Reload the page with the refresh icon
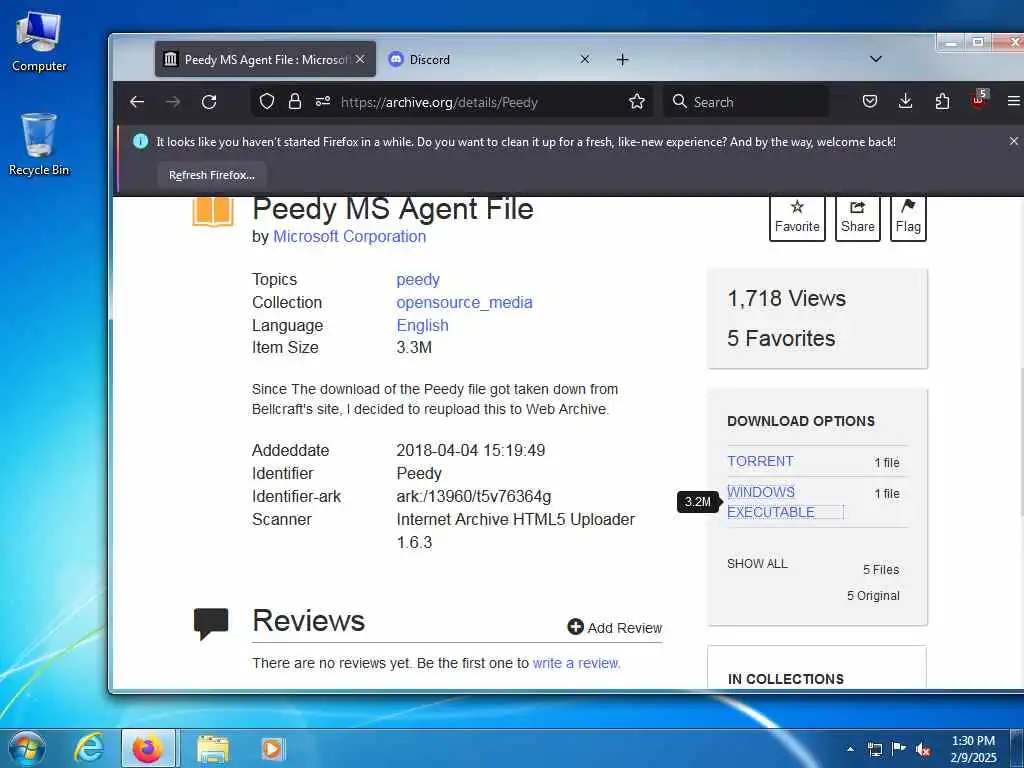This screenshot has height=768, width=1024. click(209, 102)
